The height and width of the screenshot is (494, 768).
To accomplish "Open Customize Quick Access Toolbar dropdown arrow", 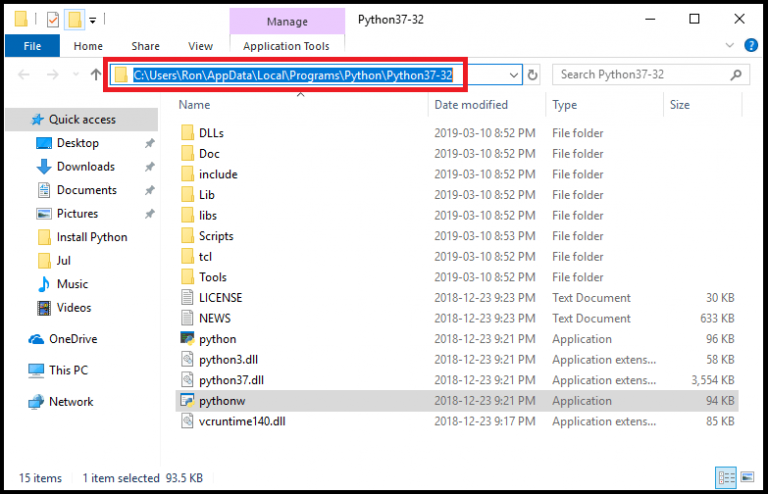I will click(93, 21).
